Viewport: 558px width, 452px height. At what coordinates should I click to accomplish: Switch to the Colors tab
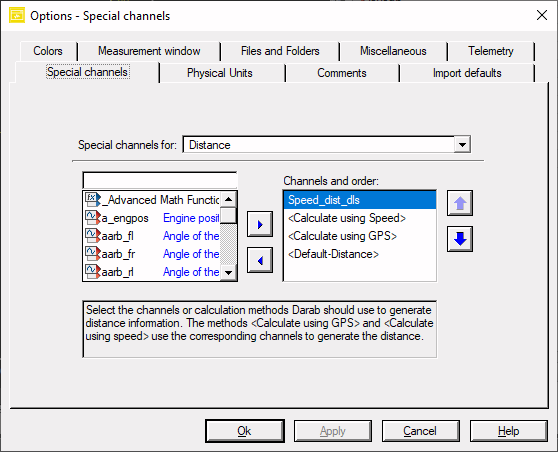[48, 51]
